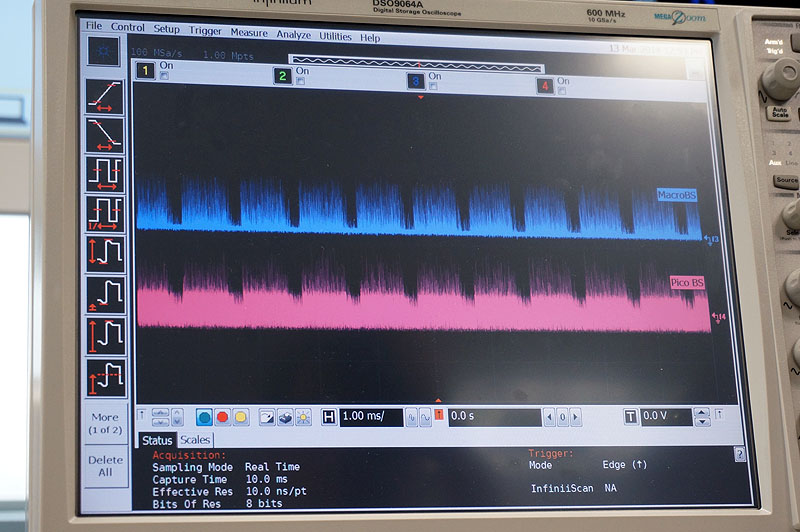Increase trigger level with up arrow
This screenshot has height=532, width=800.
(702, 413)
